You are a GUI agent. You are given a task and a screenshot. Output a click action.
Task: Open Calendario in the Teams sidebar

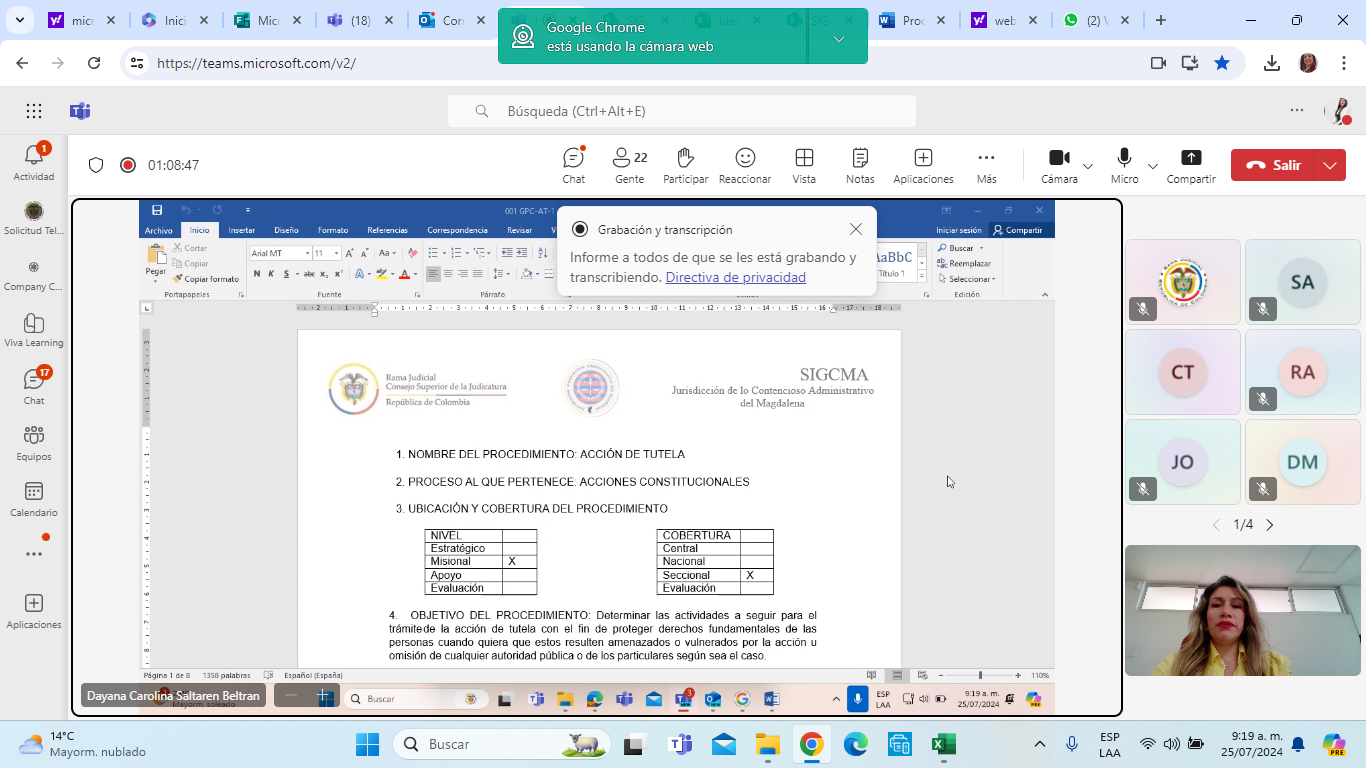click(x=34, y=498)
